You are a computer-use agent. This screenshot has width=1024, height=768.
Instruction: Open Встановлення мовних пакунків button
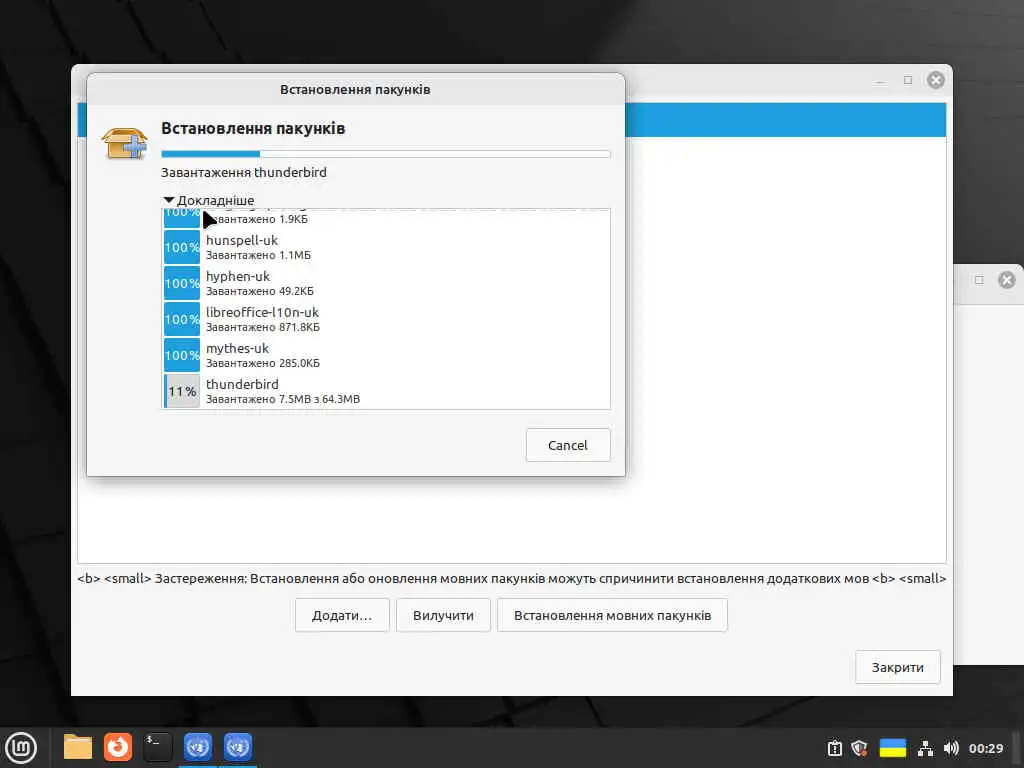click(x=612, y=615)
